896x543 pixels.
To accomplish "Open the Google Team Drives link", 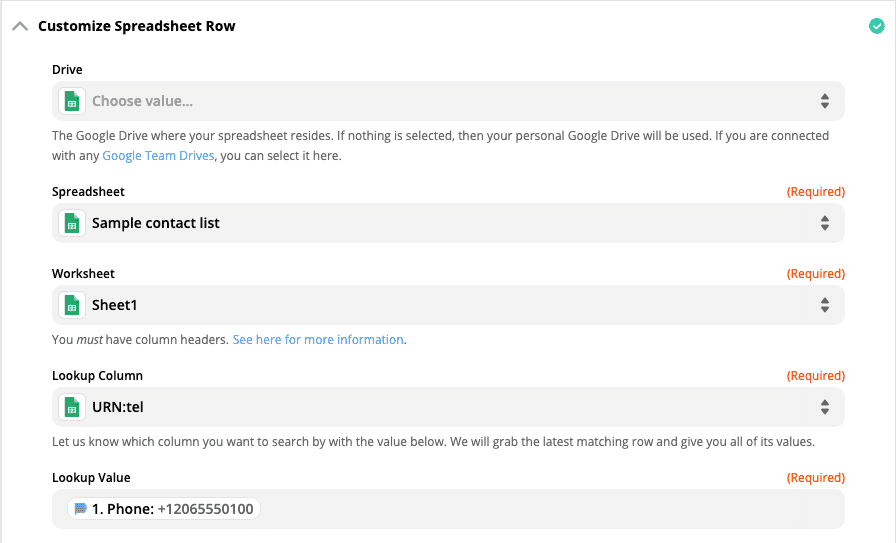I will [158, 155].
